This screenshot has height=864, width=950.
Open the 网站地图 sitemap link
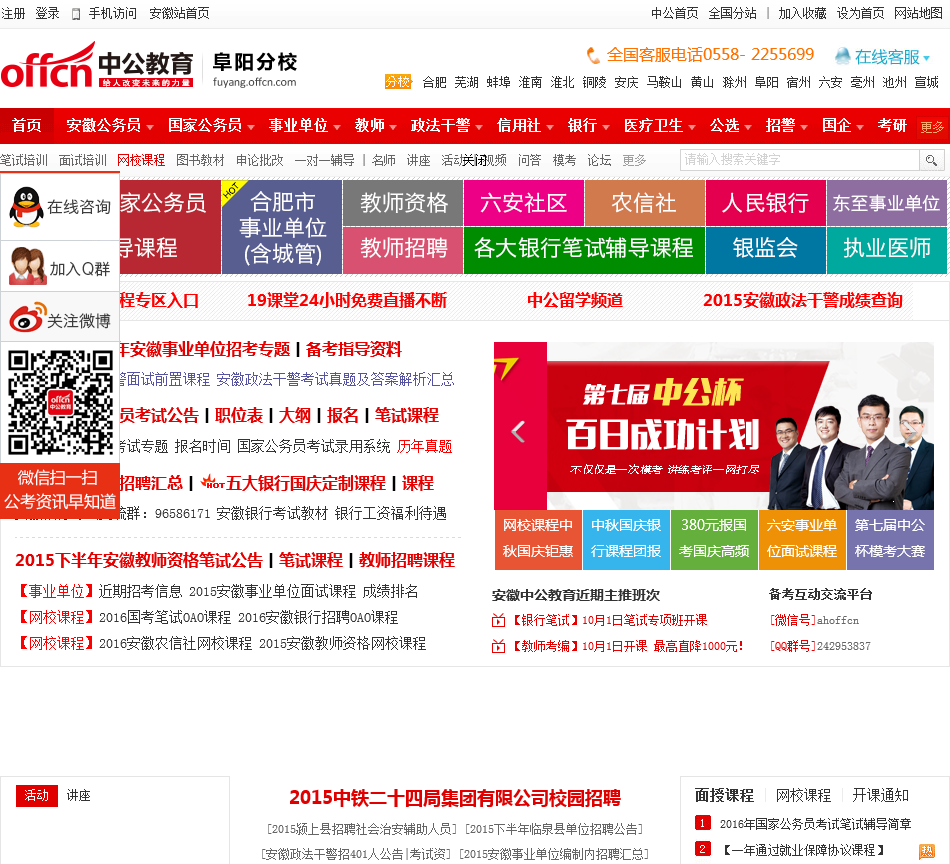[918, 13]
